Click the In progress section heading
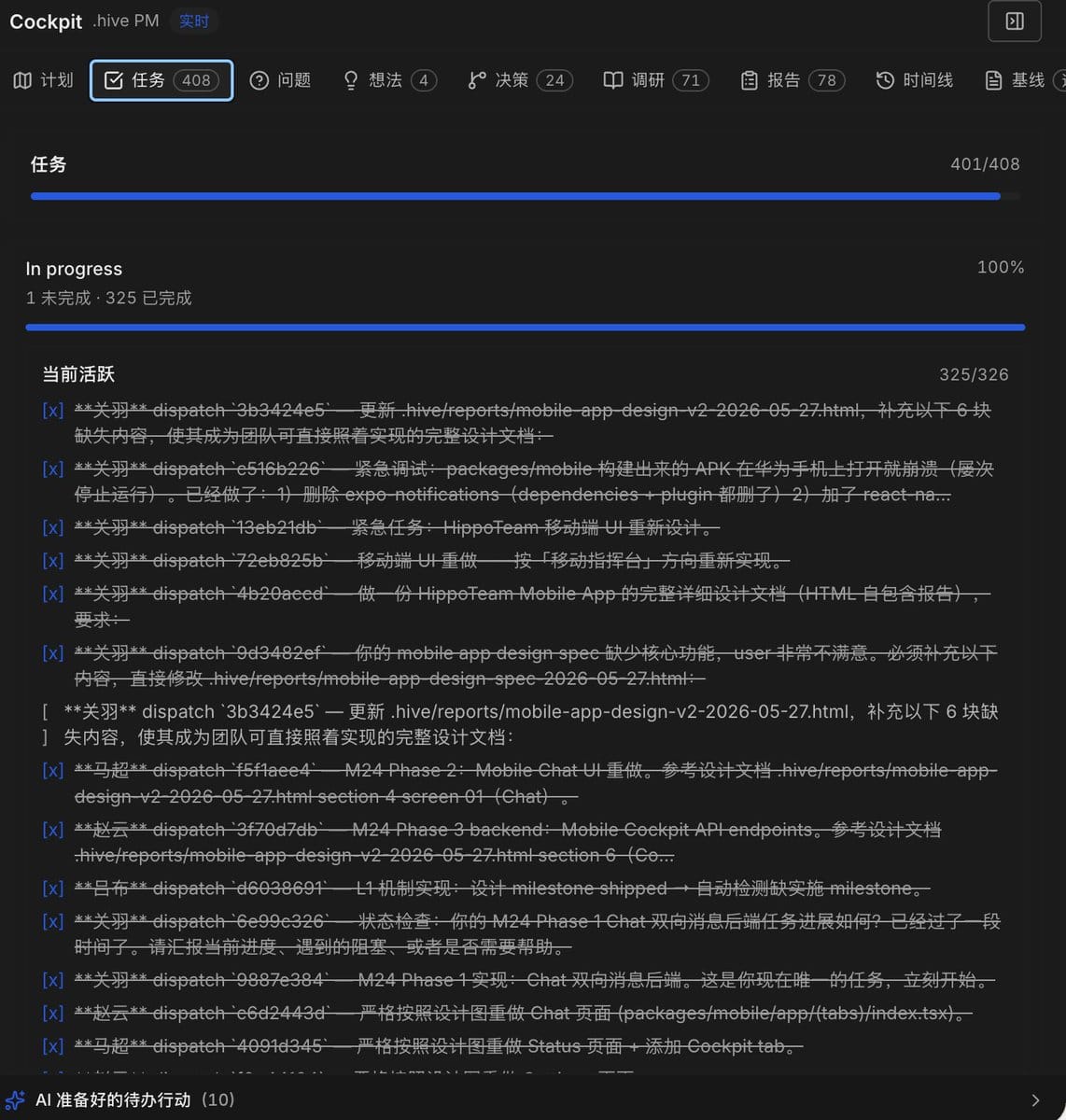The width and height of the screenshot is (1066, 1120). (74, 269)
